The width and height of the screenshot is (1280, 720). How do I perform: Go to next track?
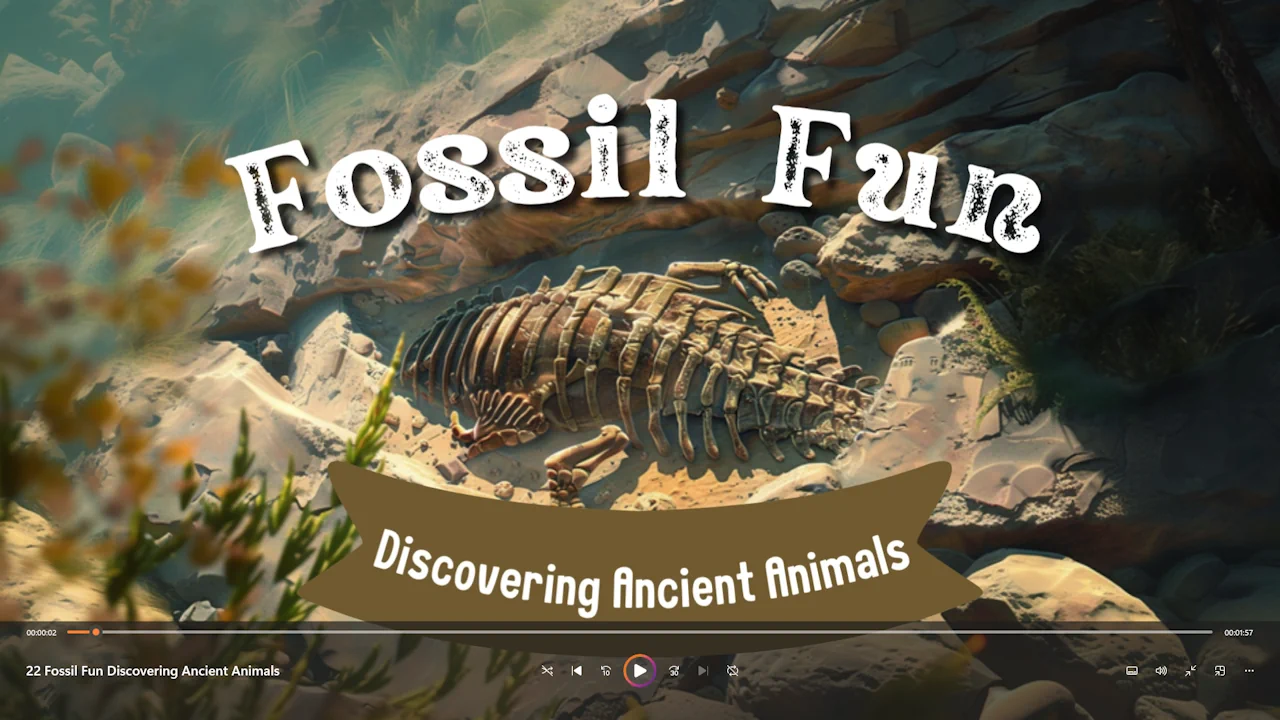[x=703, y=671]
